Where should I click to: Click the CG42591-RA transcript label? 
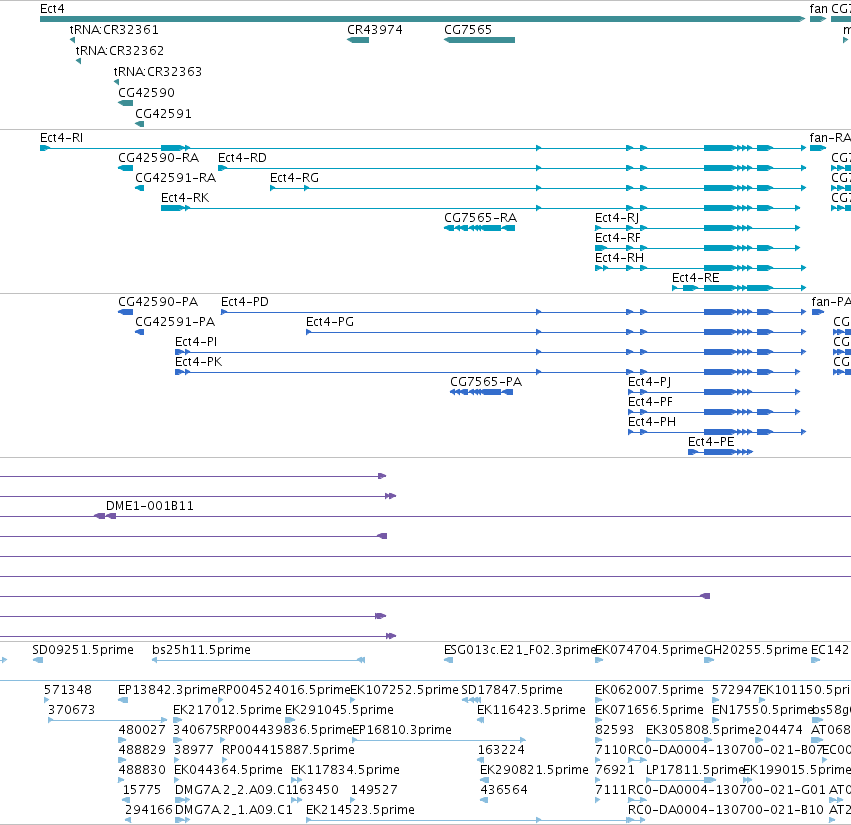175,177
